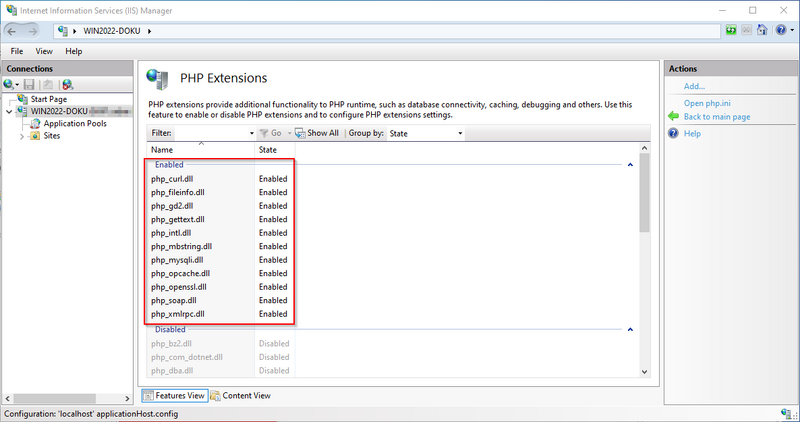This screenshot has width=800, height=422.
Task: Select php_soap.dll extension row
Action: pos(220,301)
